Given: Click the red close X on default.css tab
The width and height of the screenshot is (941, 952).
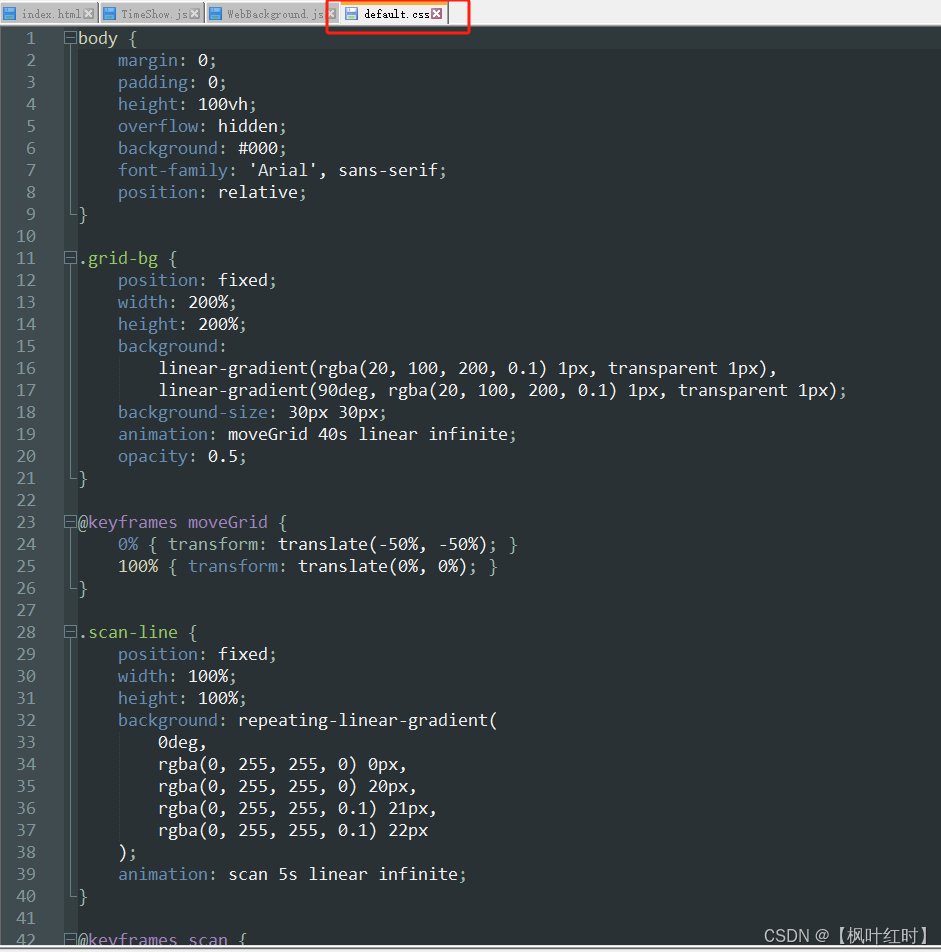Looking at the screenshot, I should click(x=435, y=14).
